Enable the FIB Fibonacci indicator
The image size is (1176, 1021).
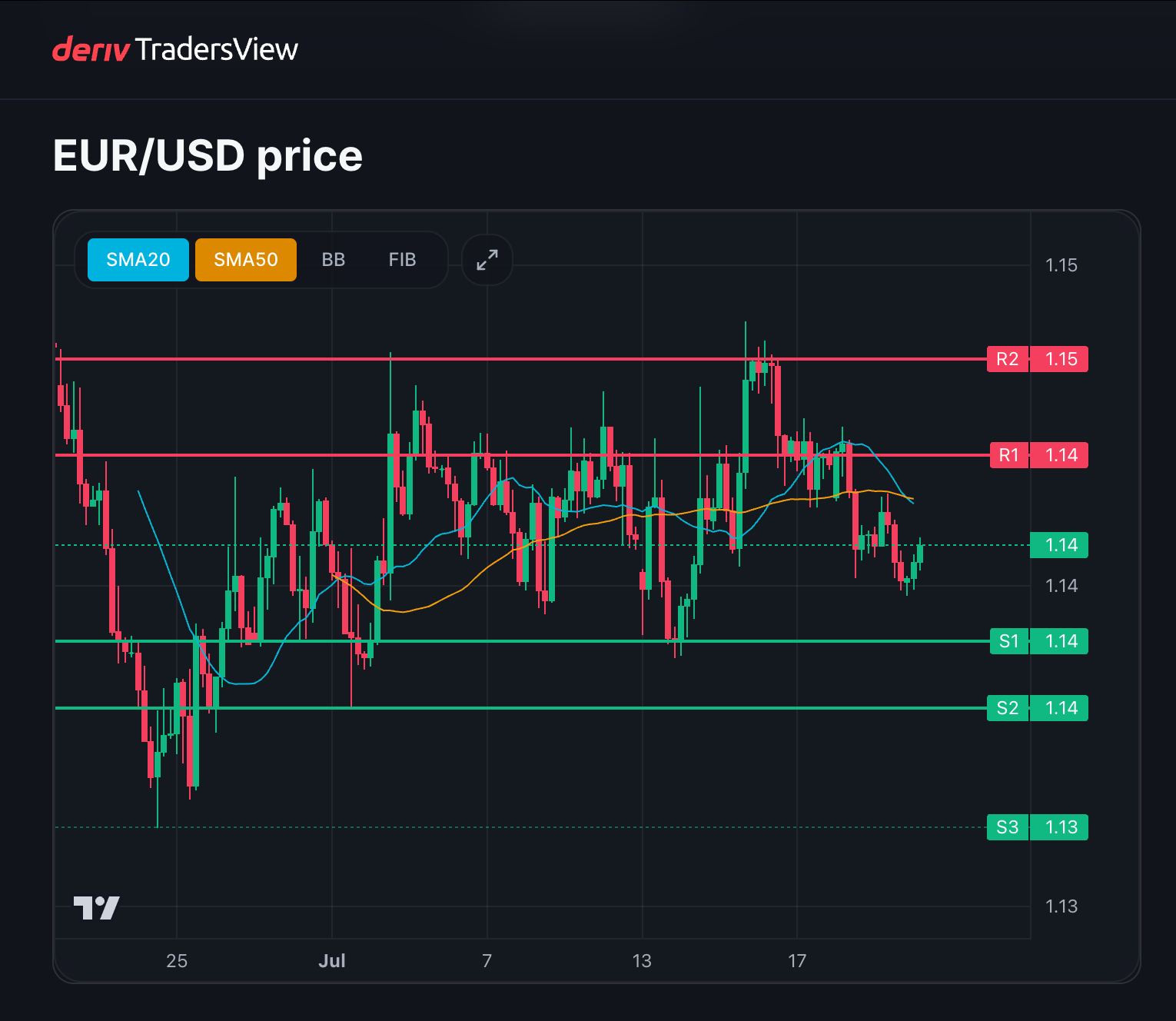pyautogui.click(x=402, y=260)
